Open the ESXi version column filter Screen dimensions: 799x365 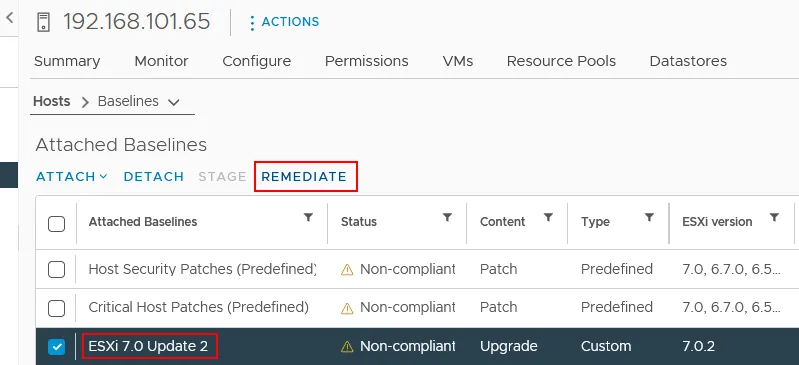774,218
